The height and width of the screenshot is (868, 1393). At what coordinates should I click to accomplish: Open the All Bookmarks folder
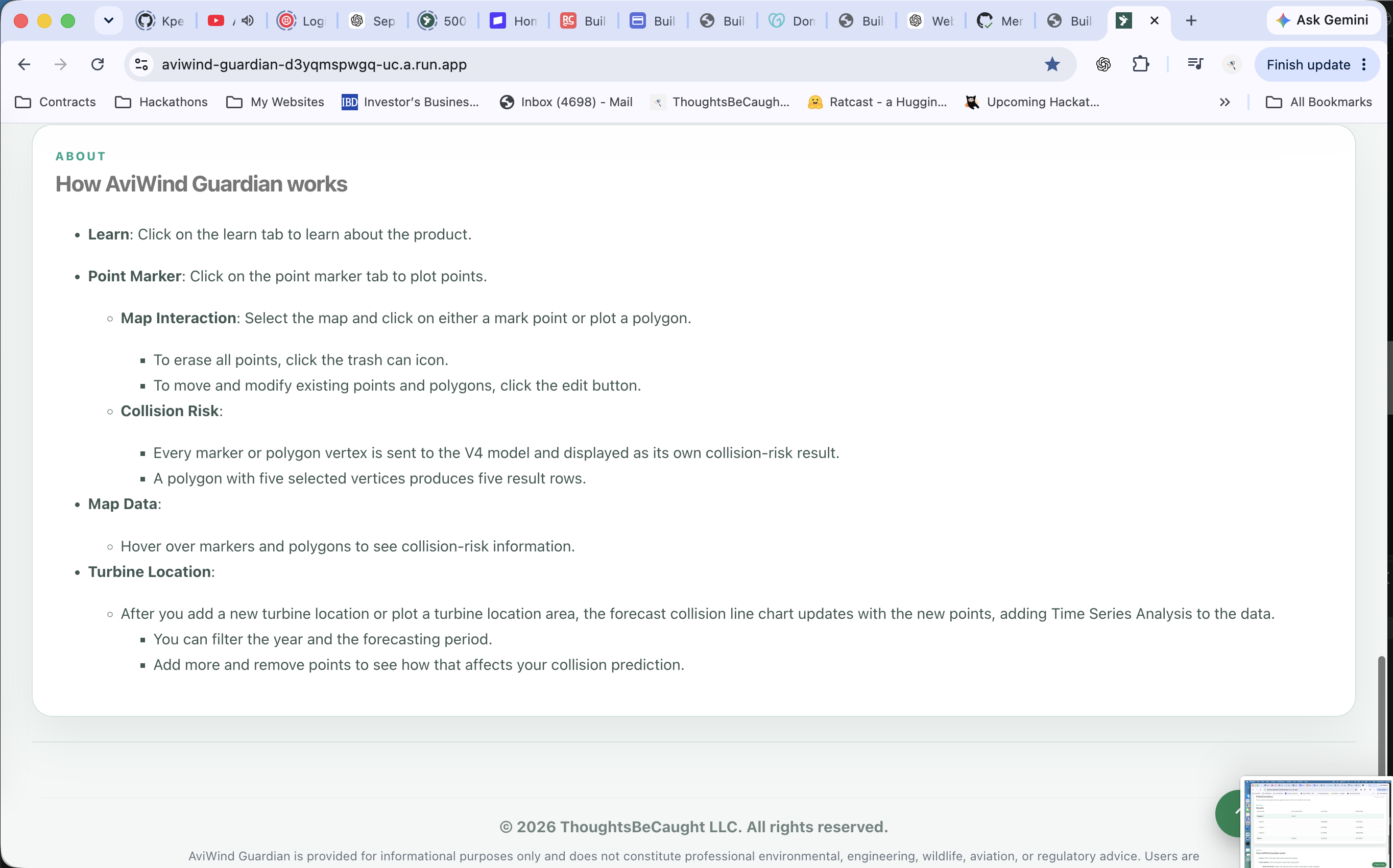coord(1319,102)
